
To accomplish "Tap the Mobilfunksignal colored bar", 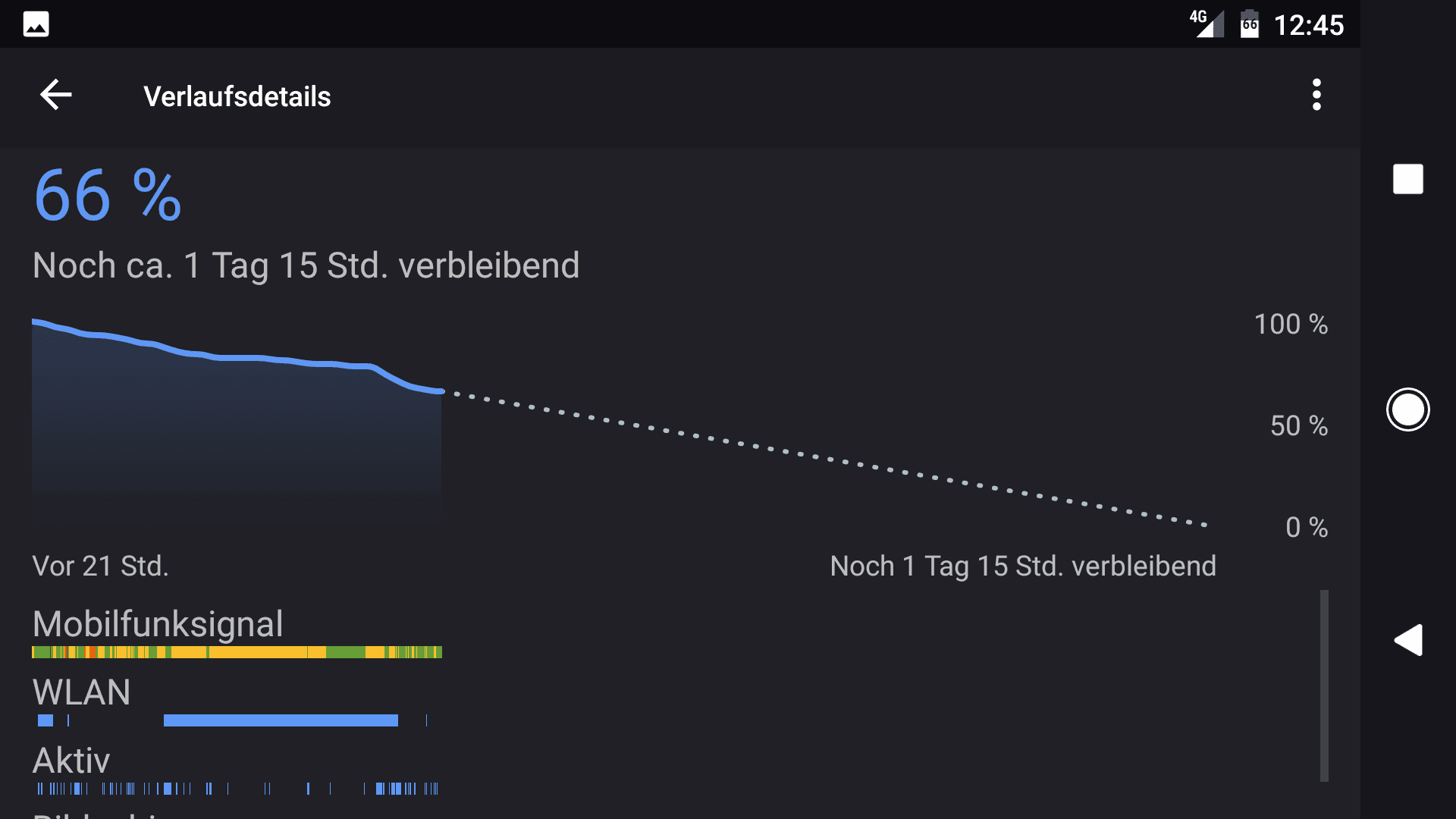I will [x=237, y=652].
